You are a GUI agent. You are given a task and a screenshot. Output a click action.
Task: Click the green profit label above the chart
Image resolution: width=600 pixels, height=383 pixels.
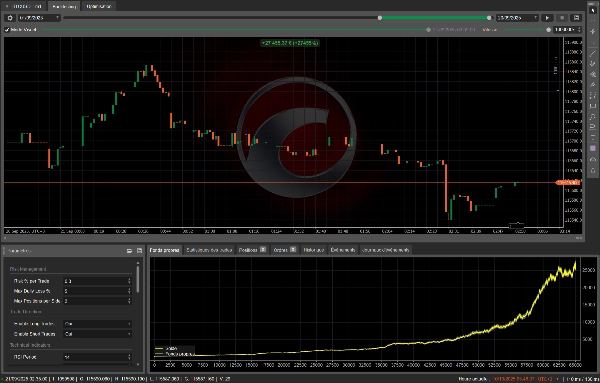(290, 43)
